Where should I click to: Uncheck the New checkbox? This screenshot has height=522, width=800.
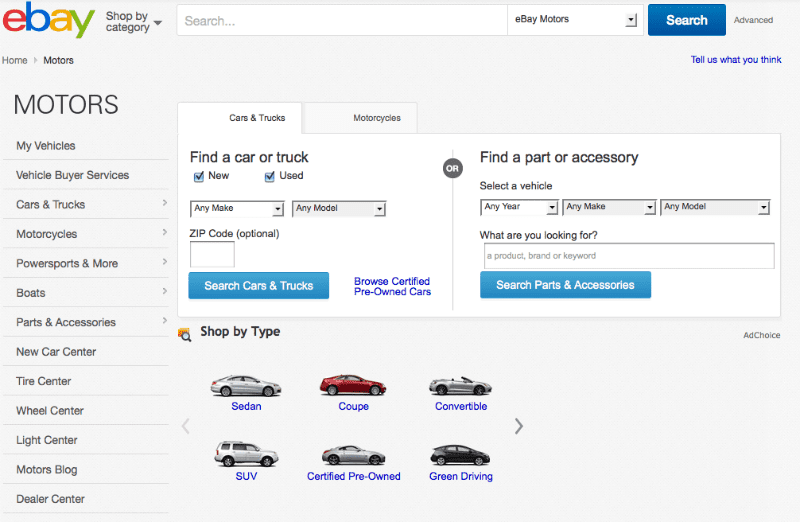point(198,177)
